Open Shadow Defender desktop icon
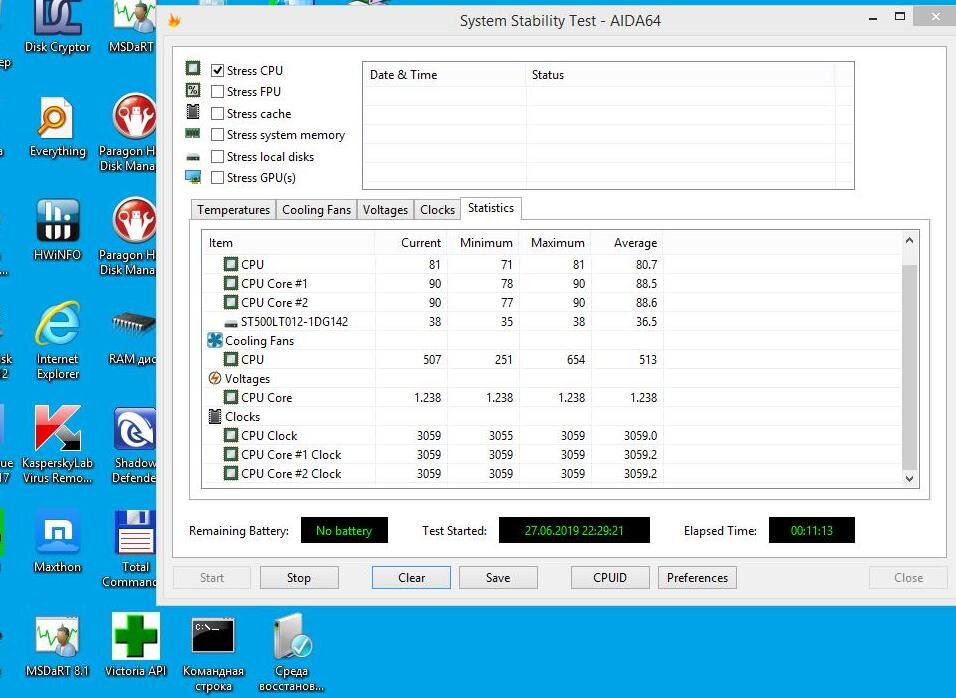The height and width of the screenshot is (698, 956). 135,445
